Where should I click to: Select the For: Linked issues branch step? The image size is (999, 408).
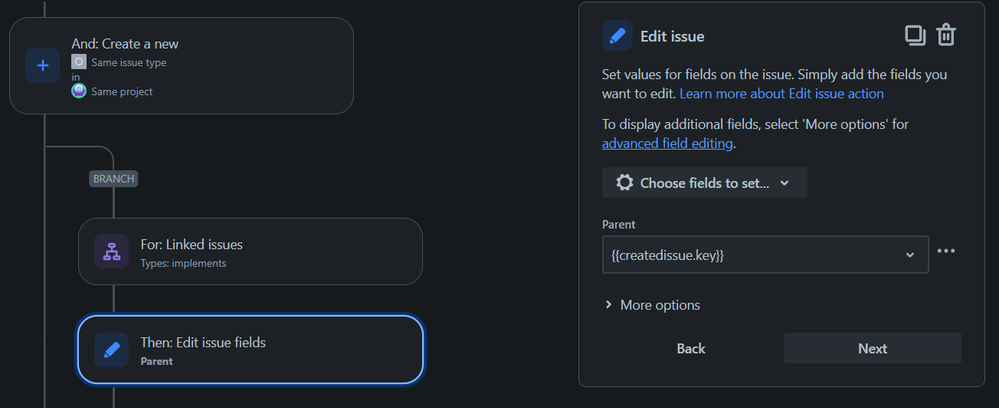click(250, 251)
